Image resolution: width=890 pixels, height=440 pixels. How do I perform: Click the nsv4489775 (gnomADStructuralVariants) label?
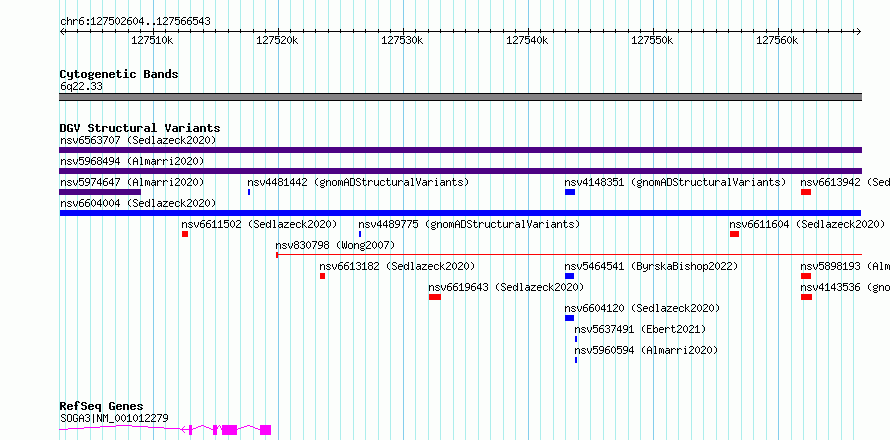click(x=469, y=224)
